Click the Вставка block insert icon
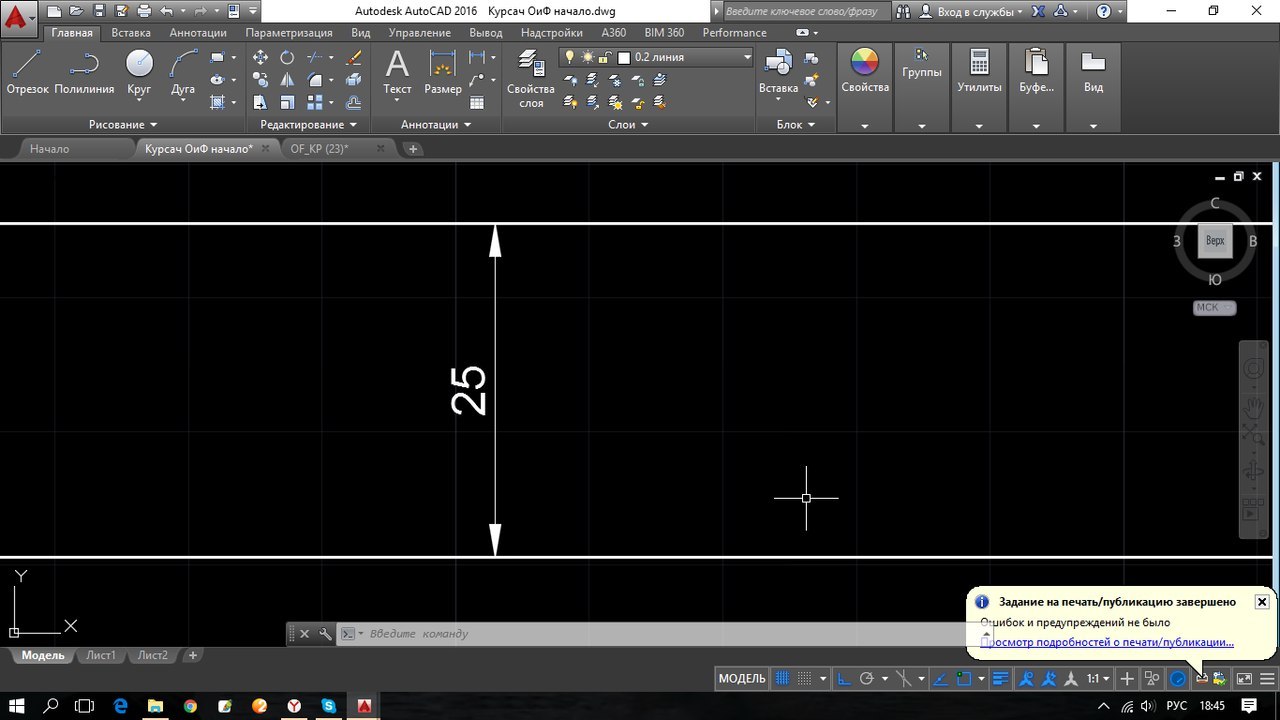Viewport: 1280px width, 720px height. [778, 72]
